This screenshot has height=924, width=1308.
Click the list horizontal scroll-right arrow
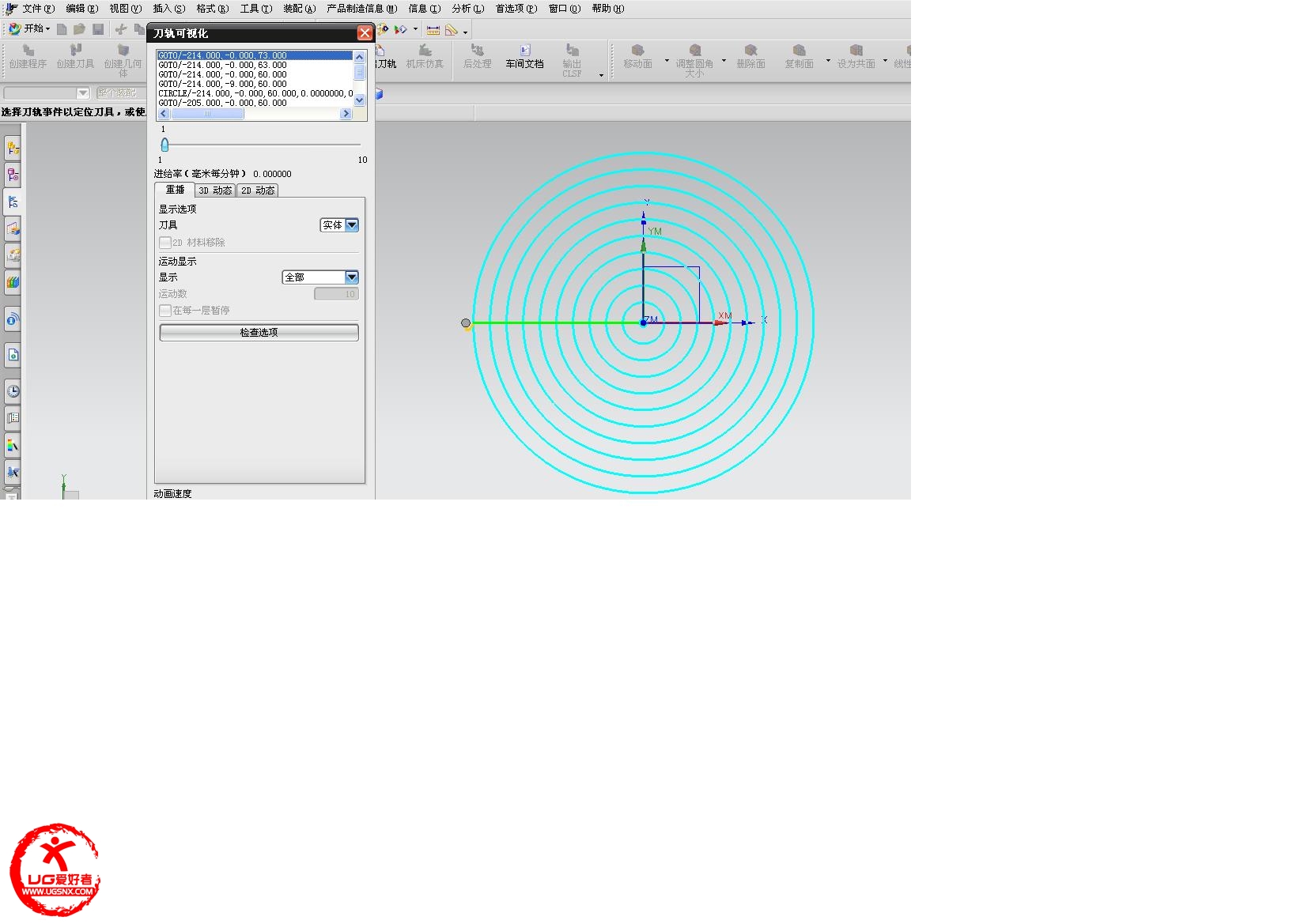click(x=346, y=114)
